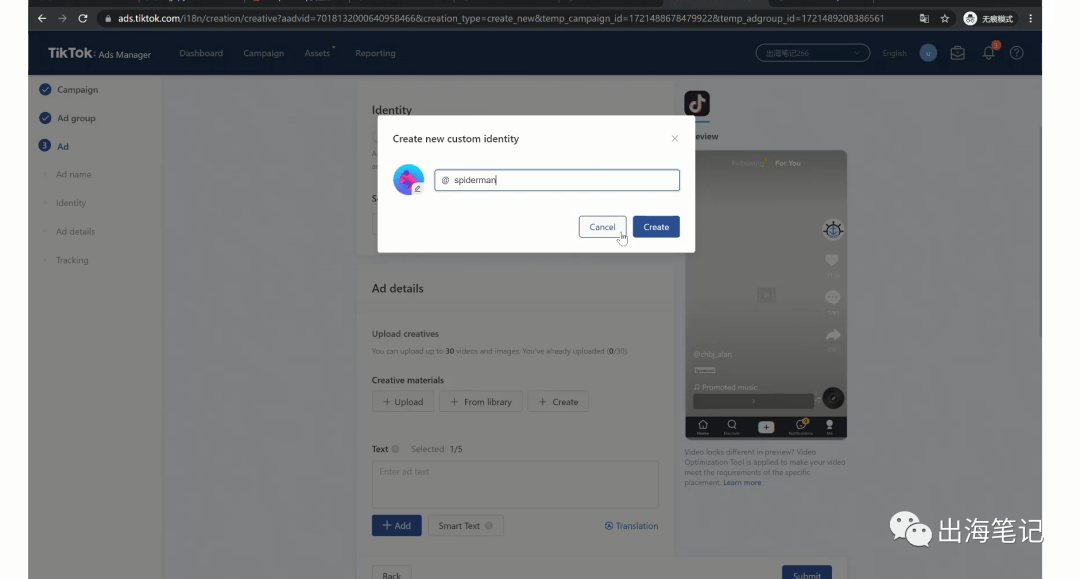1080x579 pixels.
Task: Click the page vertical scrollbar
Action: [x=1040, y=231]
